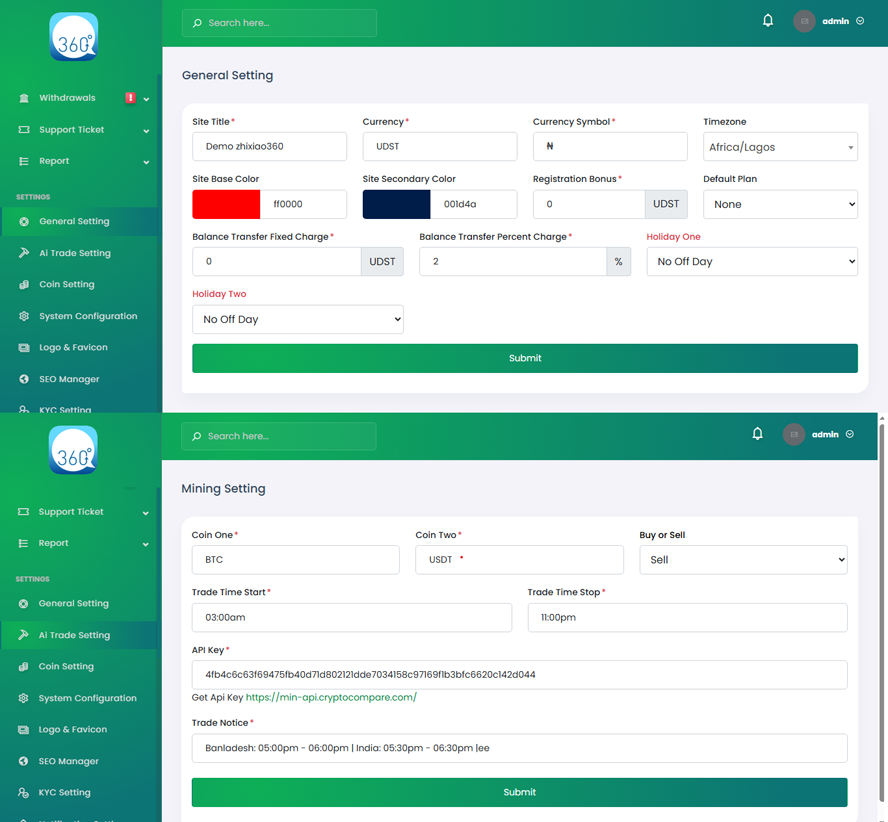The width and height of the screenshot is (888, 822).
Task: Click into the API Key field
Action: (519, 675)
